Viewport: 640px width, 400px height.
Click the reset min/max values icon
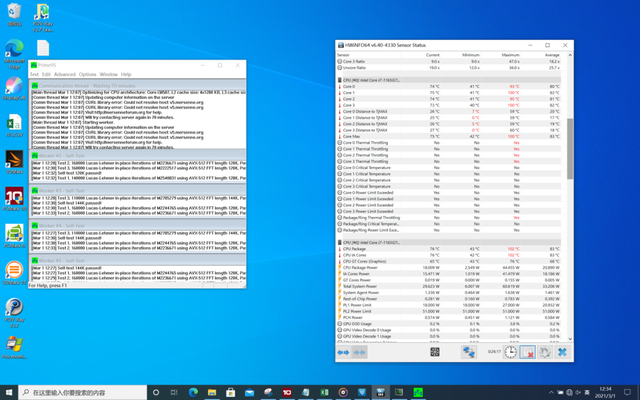527,352
